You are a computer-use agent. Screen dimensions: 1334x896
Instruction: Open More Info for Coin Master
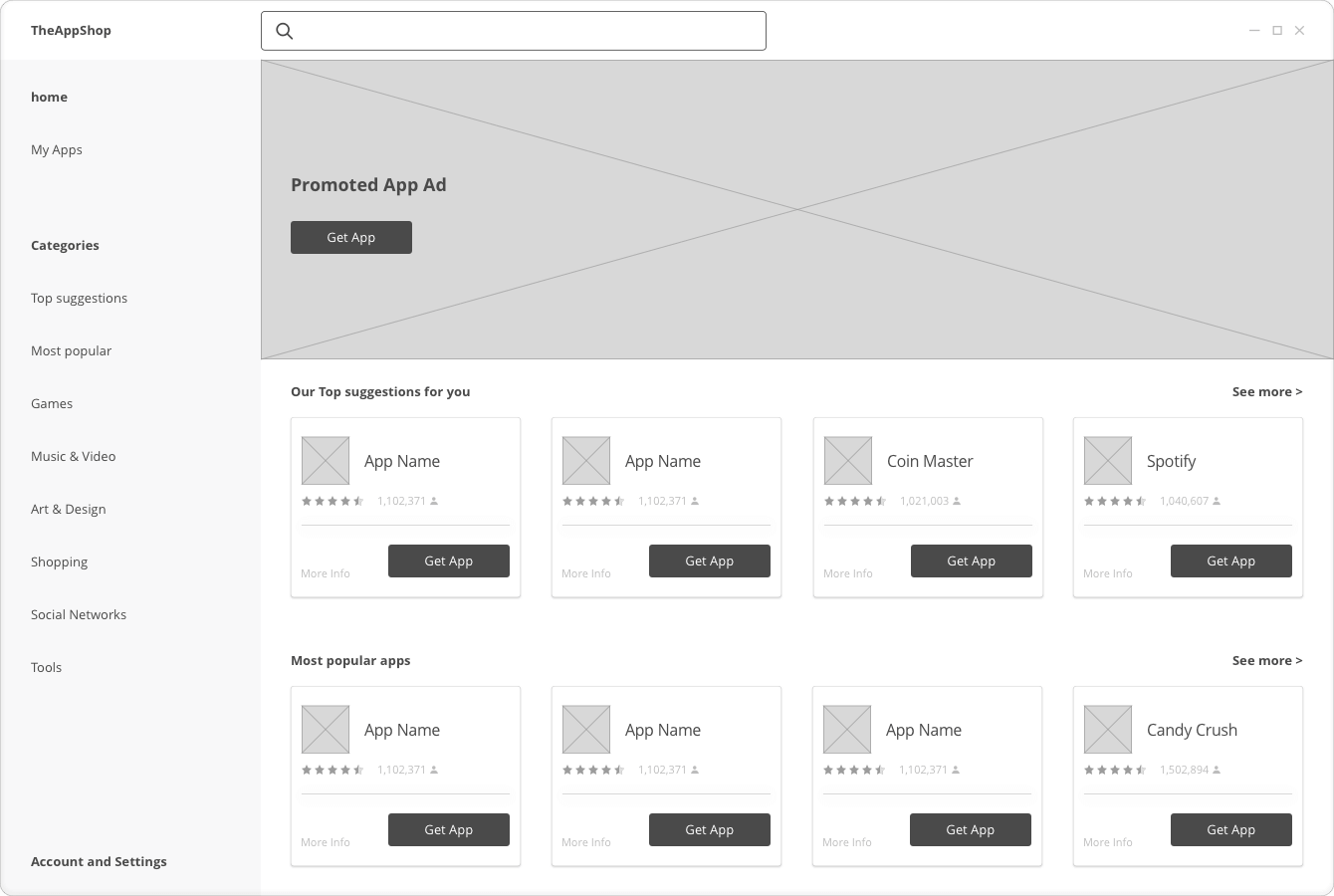tap(847, 573)
